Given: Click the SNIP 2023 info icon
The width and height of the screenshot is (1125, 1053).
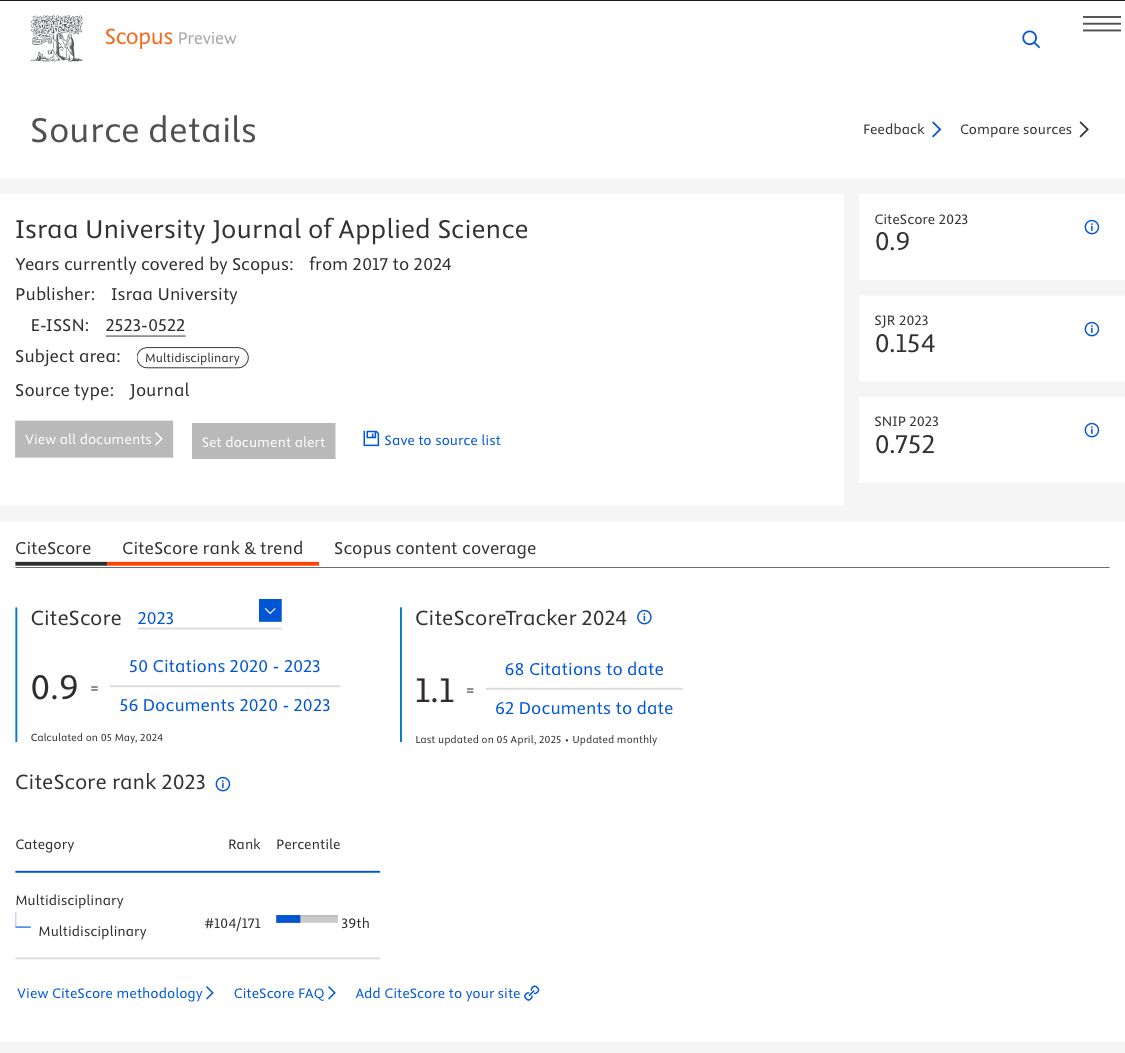Looking at the screenshot, I should (1091, 430).
